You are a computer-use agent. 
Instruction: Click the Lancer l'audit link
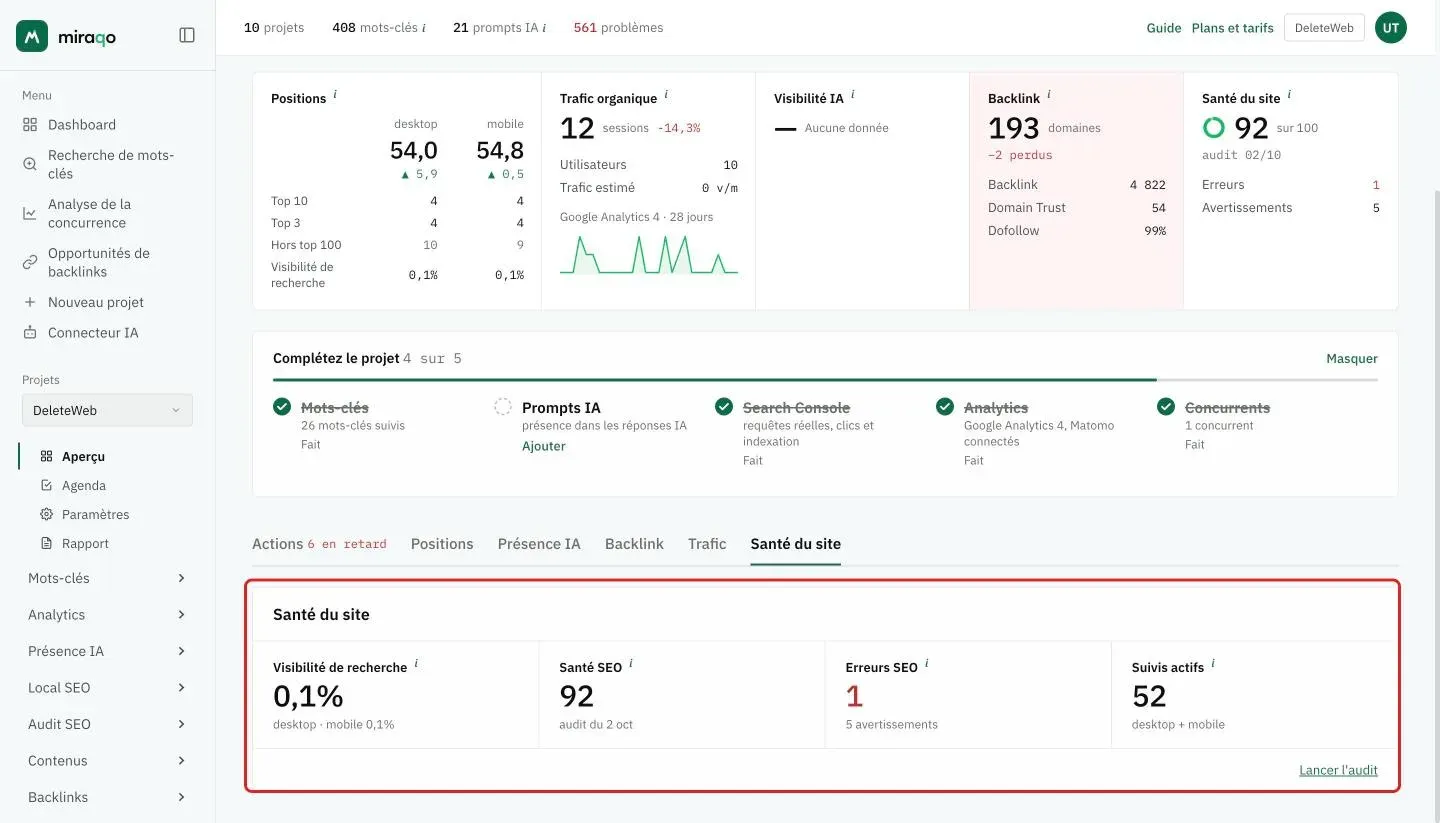point(1338,770)
